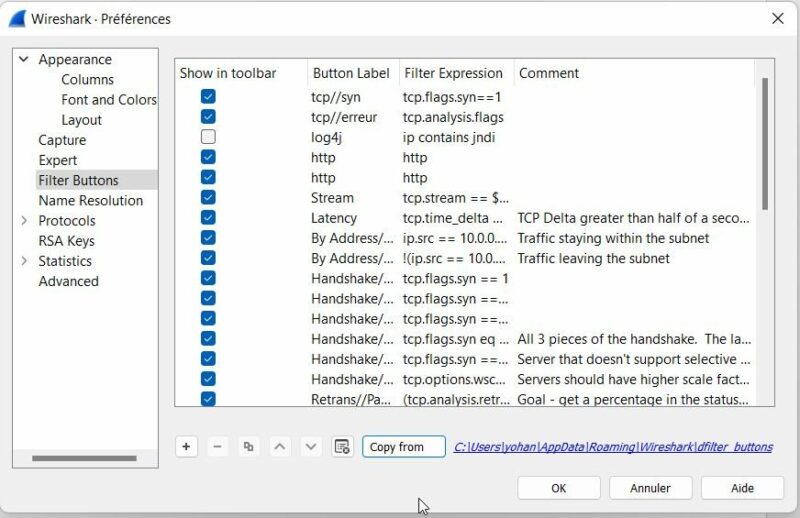Select the 'All 3 pieces of the handshake' comment

[x=634, y=339]
